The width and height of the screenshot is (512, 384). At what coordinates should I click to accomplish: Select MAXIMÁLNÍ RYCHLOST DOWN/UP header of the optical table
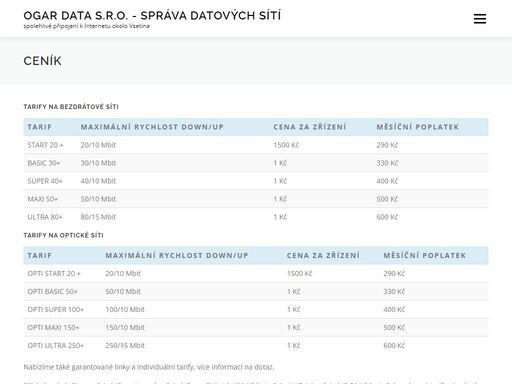(x=177, y=256)
